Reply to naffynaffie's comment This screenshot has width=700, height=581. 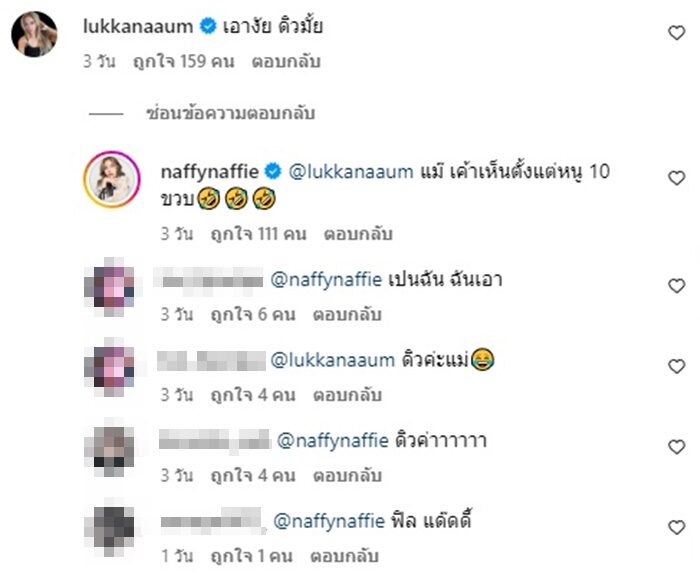click(x=358, y=234)
